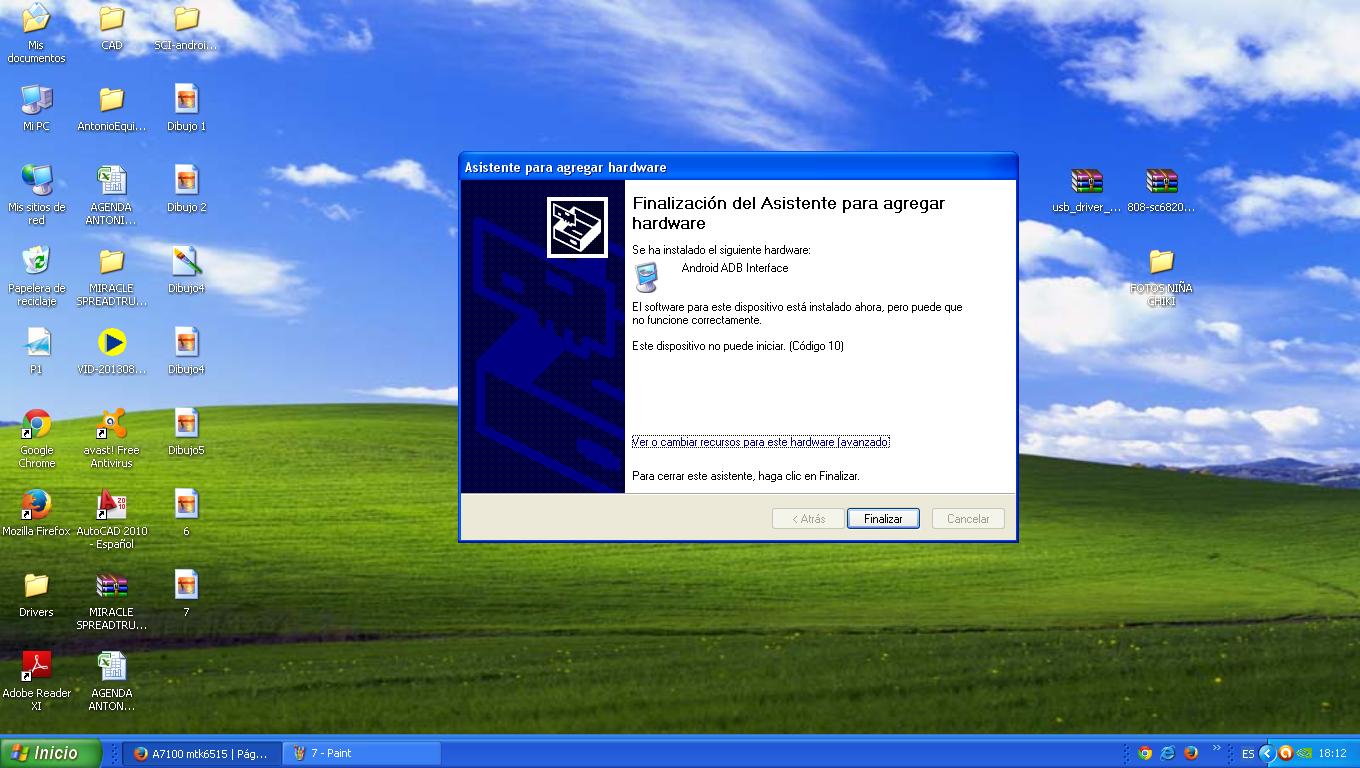
Task: Switch to the 7 - Paint taskbar window
Action: coord(362,753)
